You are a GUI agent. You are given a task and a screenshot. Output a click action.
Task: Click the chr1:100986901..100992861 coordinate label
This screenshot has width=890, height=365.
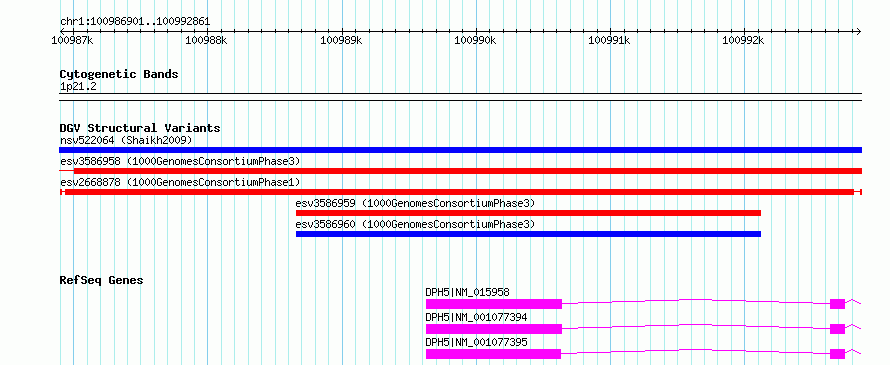(135, 21)
